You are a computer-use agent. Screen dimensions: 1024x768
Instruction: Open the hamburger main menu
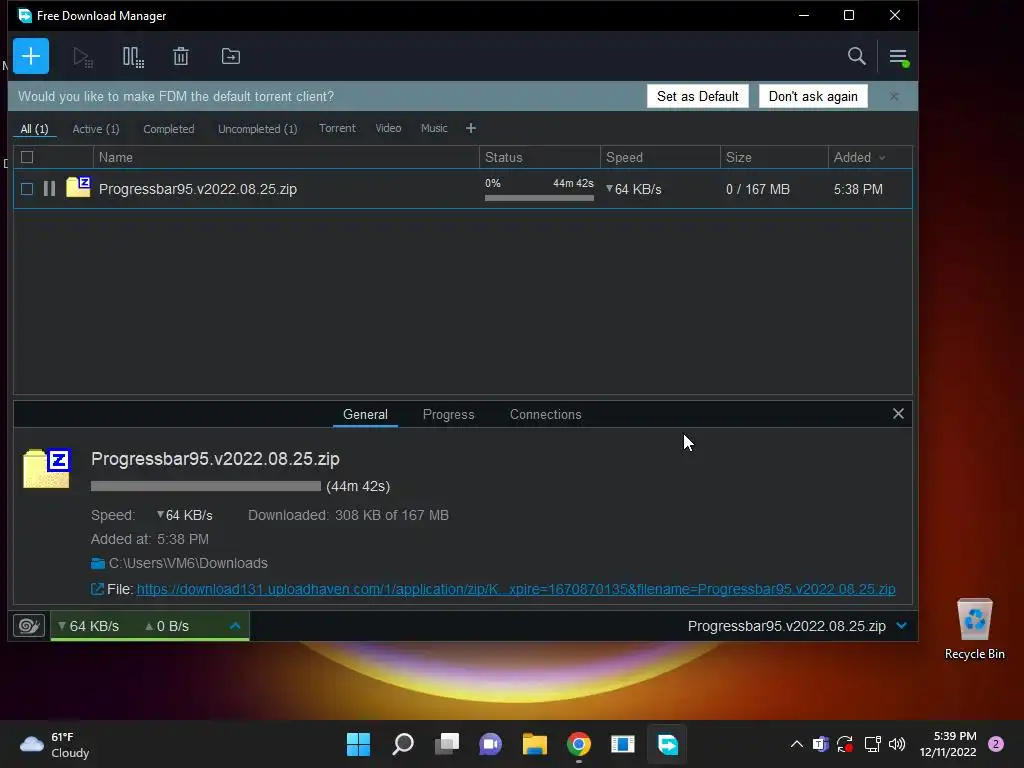tap(898, 57)
